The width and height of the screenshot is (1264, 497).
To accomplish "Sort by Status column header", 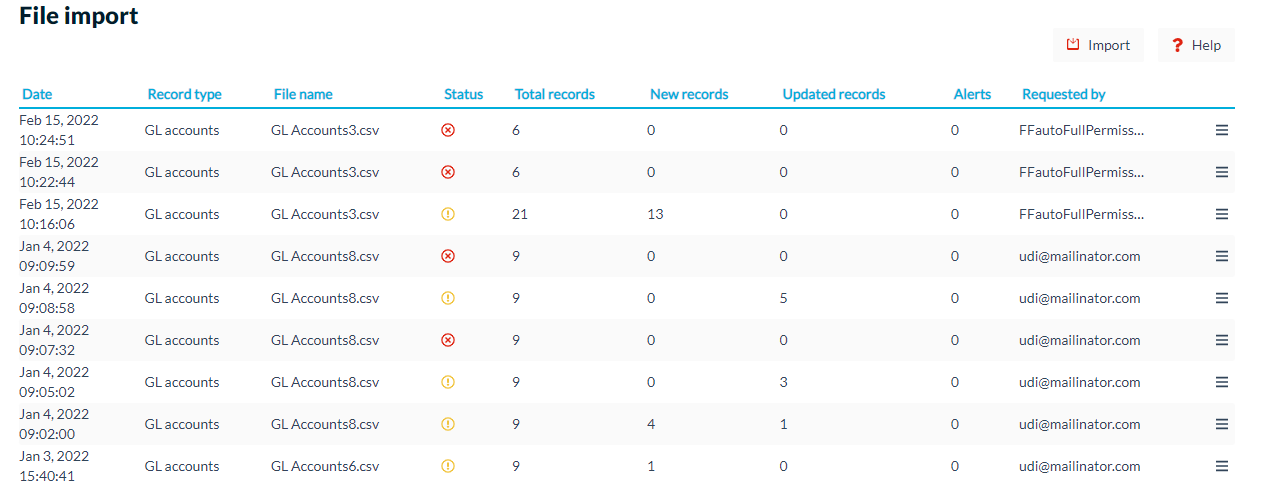I will point(463,94).
